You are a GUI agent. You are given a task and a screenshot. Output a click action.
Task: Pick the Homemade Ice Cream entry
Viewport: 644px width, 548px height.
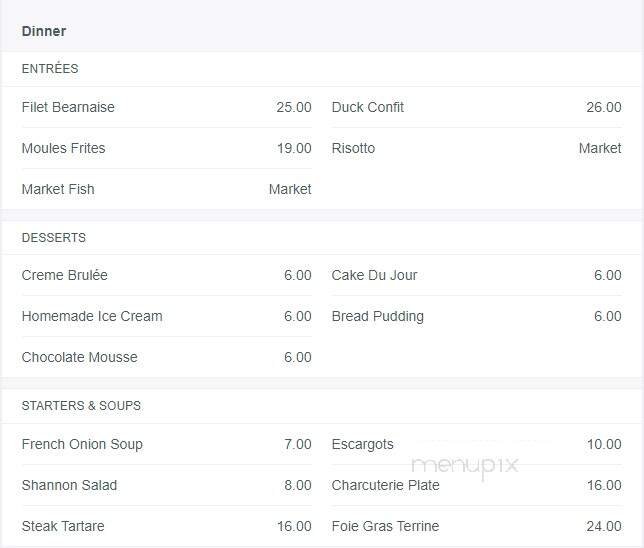point(92,316)
